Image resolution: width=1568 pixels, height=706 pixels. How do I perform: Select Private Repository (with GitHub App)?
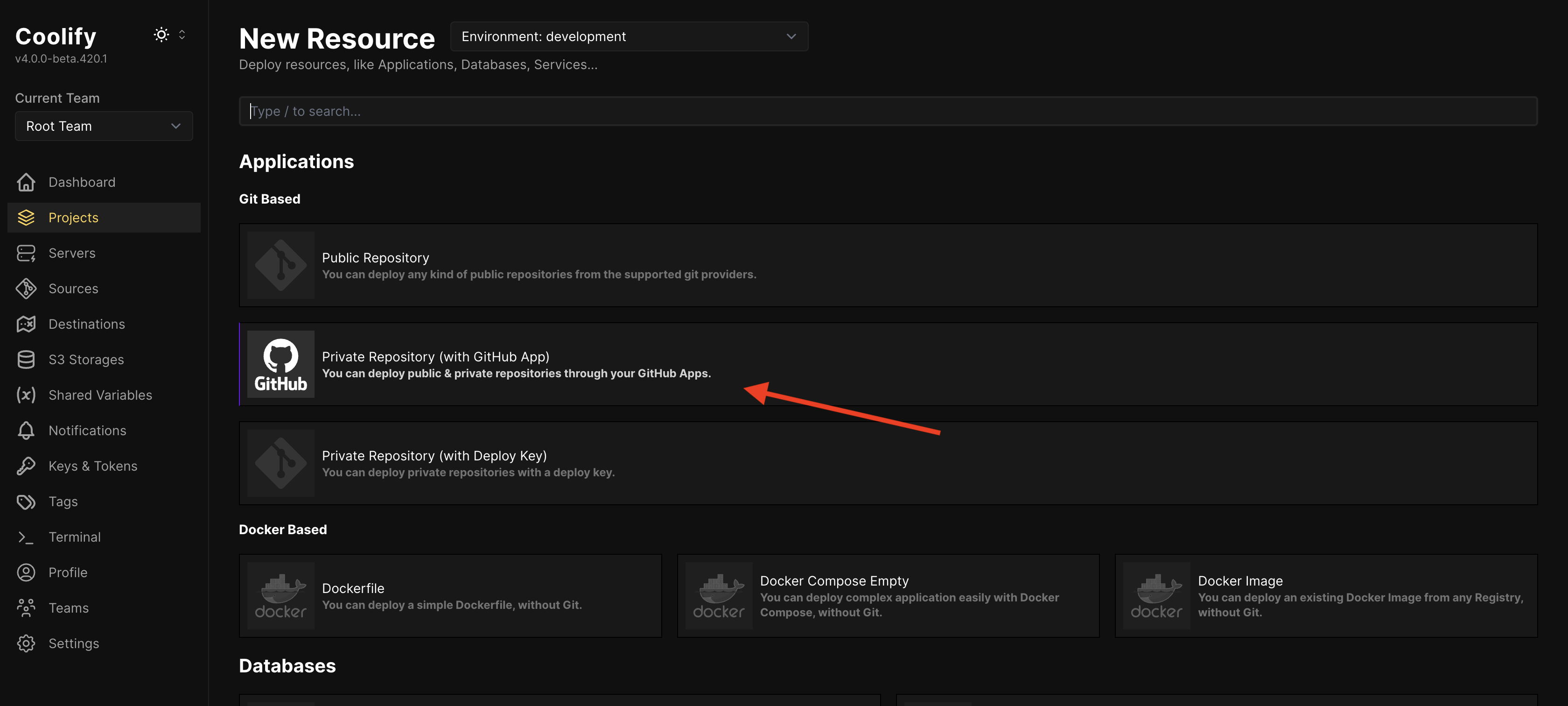coord(888,364)
